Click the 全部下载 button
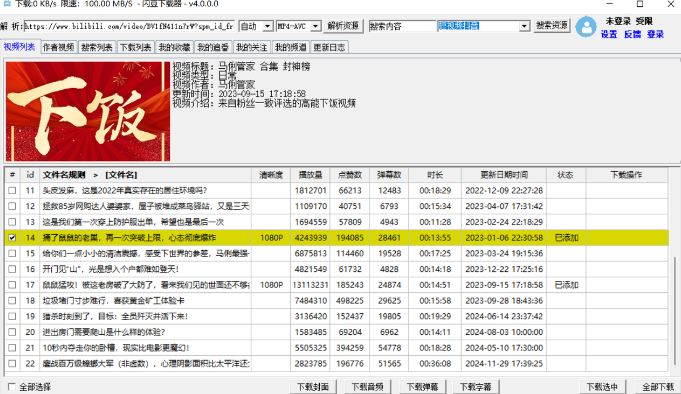The height and width of the screenshot is (394, 681). coord(658,387)
